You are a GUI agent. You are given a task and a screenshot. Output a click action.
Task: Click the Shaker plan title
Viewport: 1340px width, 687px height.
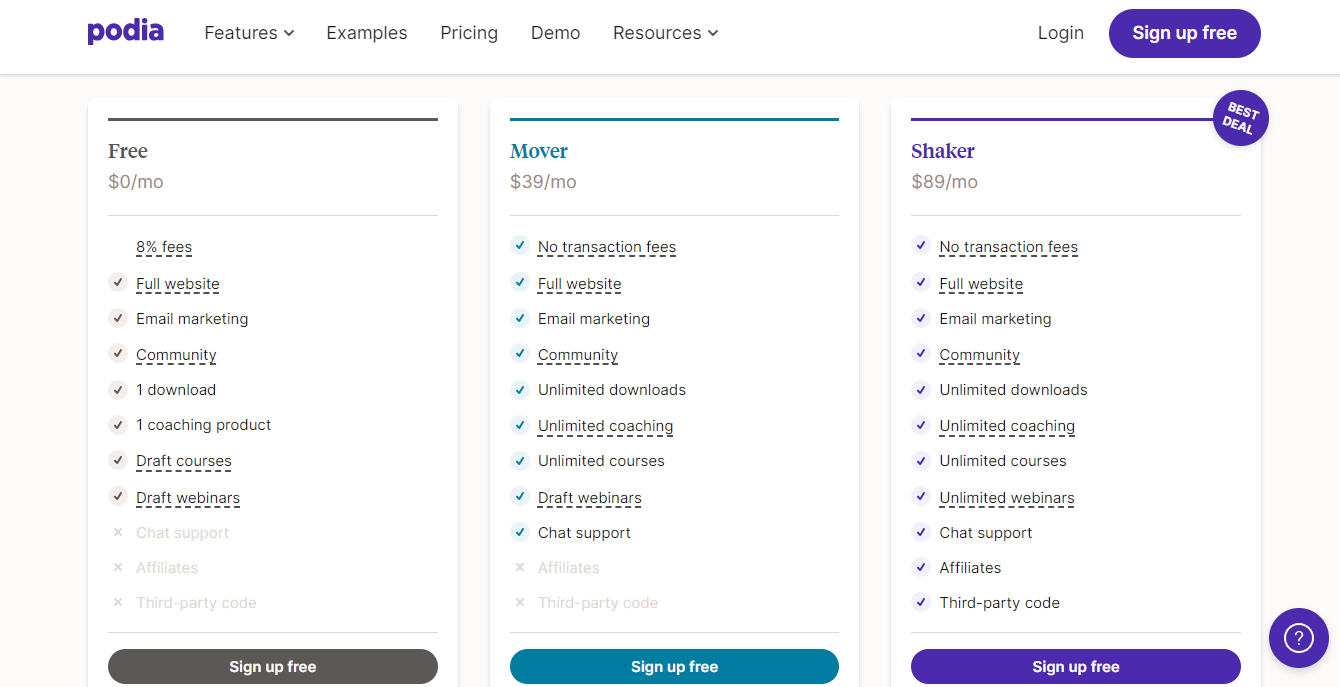(943, 151)
